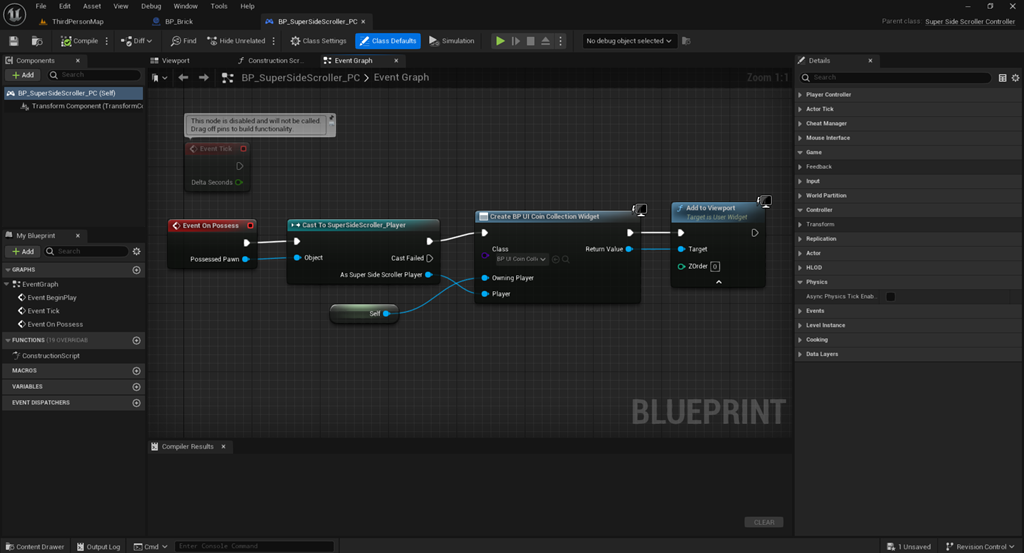Click the Browse to asset icon
1024x553 pixels.
point(37,41)
